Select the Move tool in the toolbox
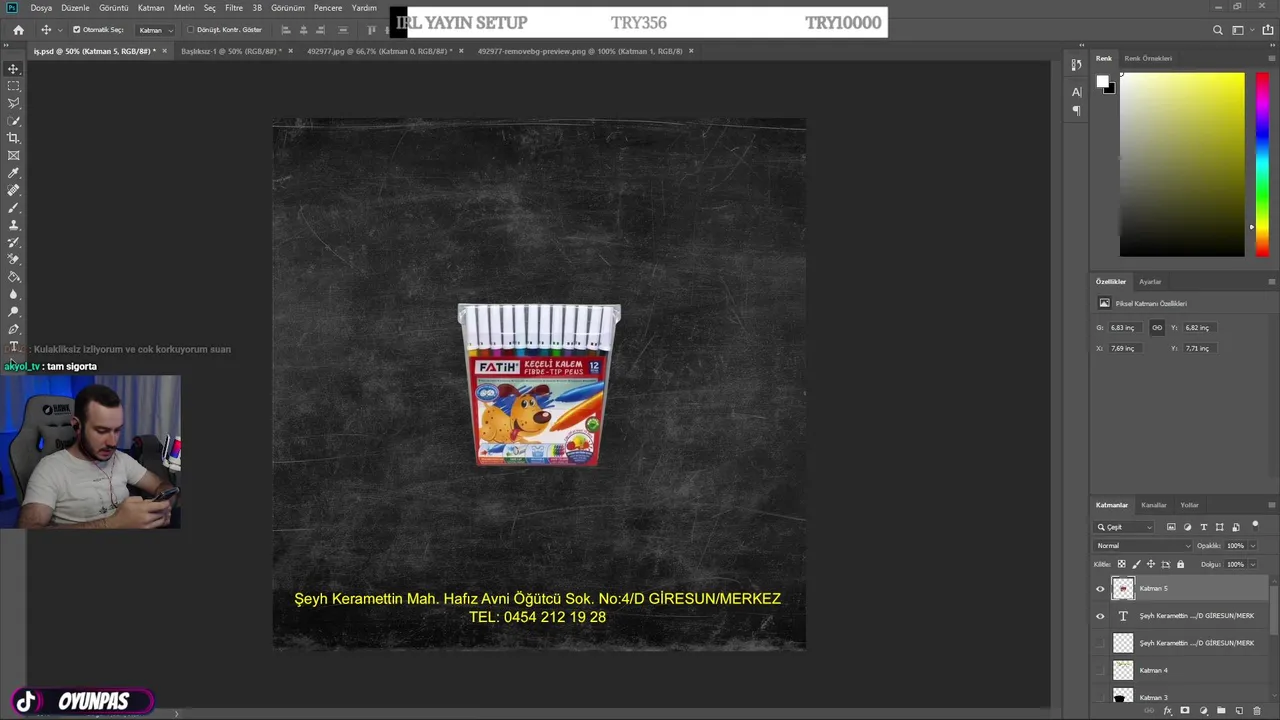 (x=14, y=69)
